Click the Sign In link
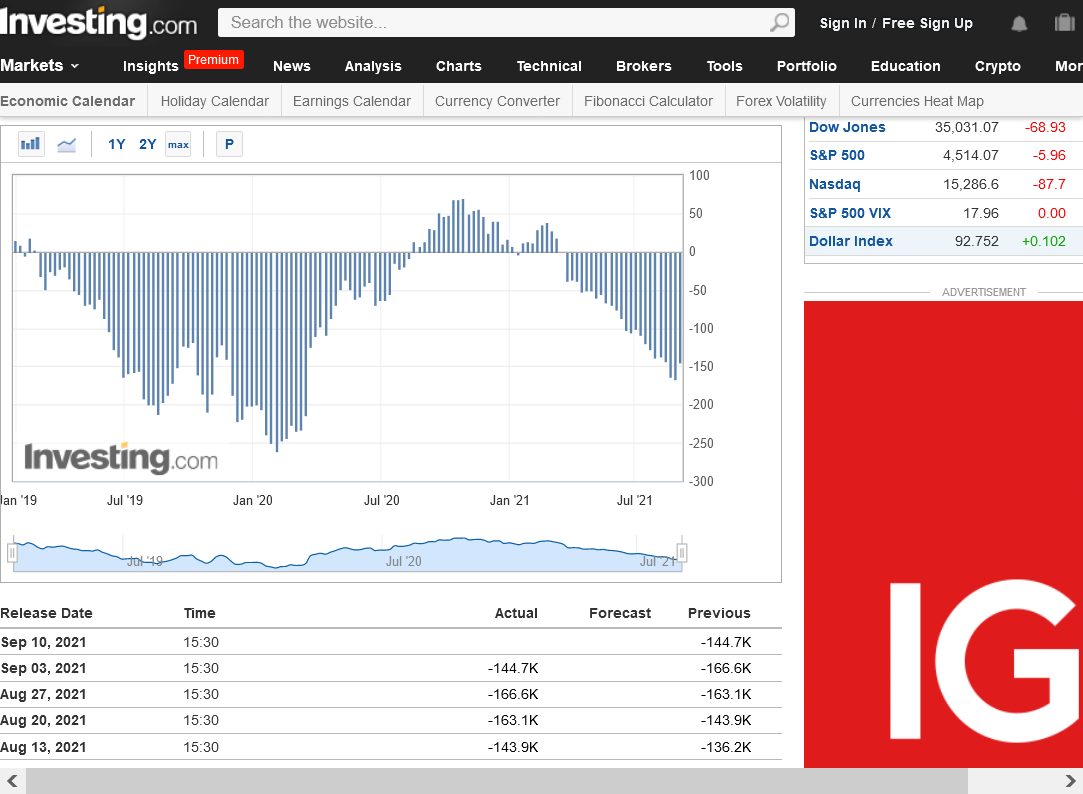The height and width of the screenshot is (794, 1083). (x=843, y=23)
